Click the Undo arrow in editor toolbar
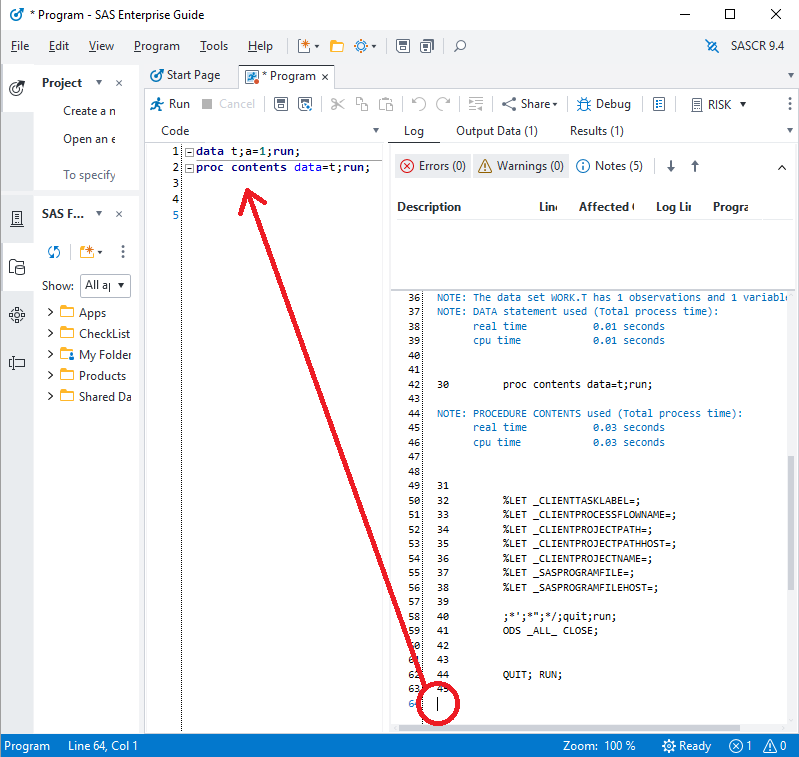This screenshot has height=757, width=799. point(418,104)
